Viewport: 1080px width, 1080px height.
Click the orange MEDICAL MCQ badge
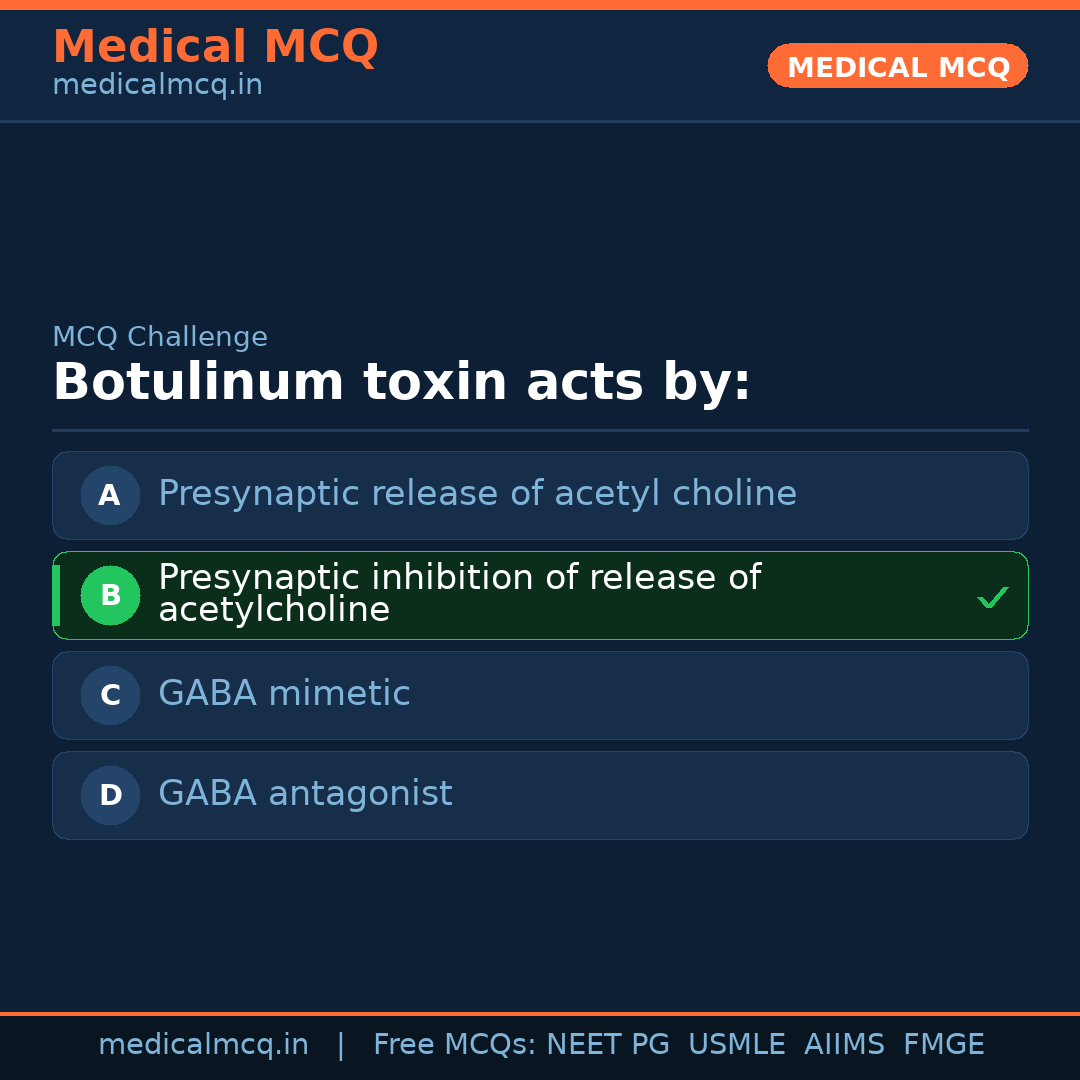pos(897,67)
